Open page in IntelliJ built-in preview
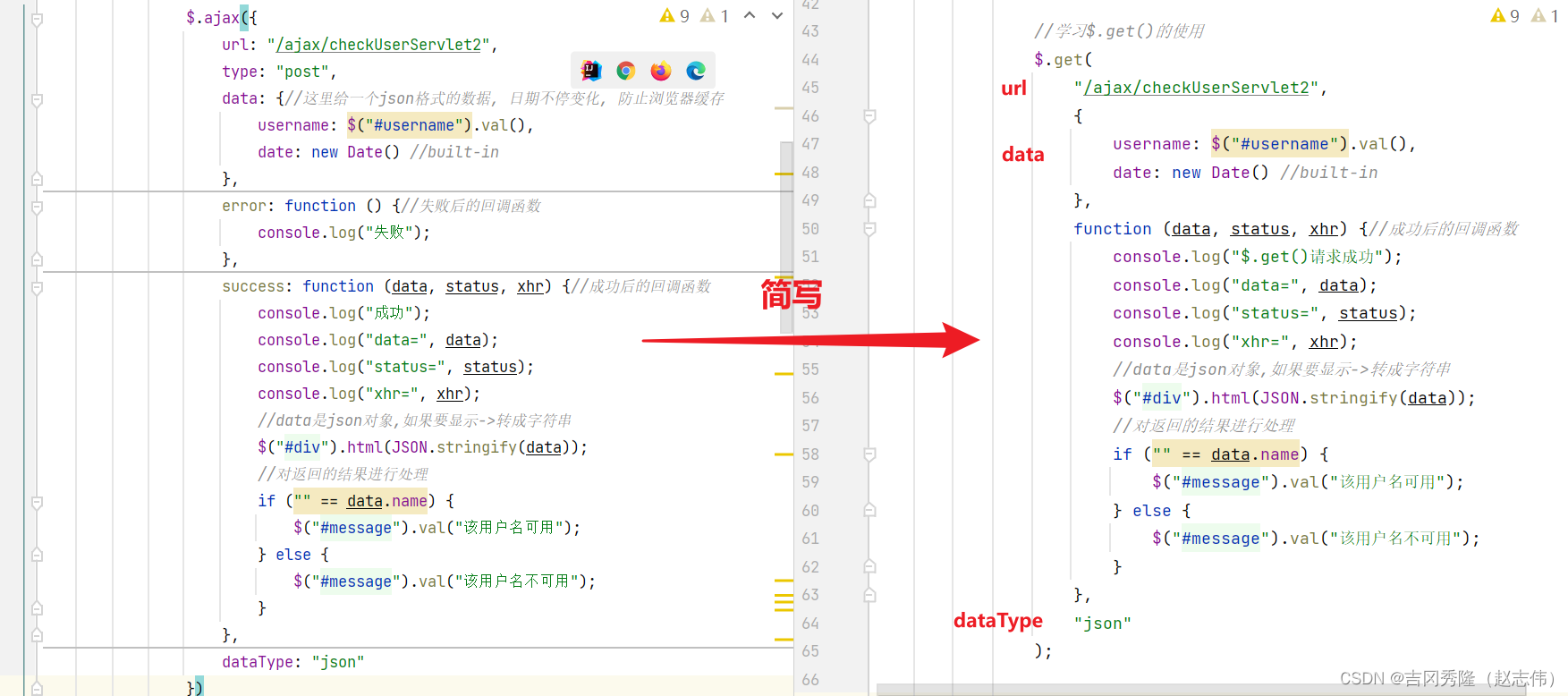Viewport: 1568px width, 696px height. point(591,71)
